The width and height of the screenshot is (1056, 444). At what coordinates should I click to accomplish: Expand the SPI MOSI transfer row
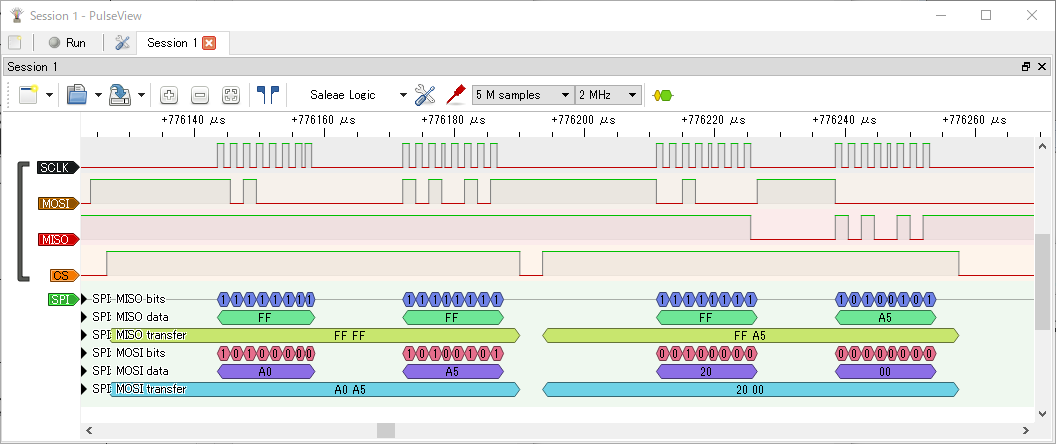click(x=84, y=389)
